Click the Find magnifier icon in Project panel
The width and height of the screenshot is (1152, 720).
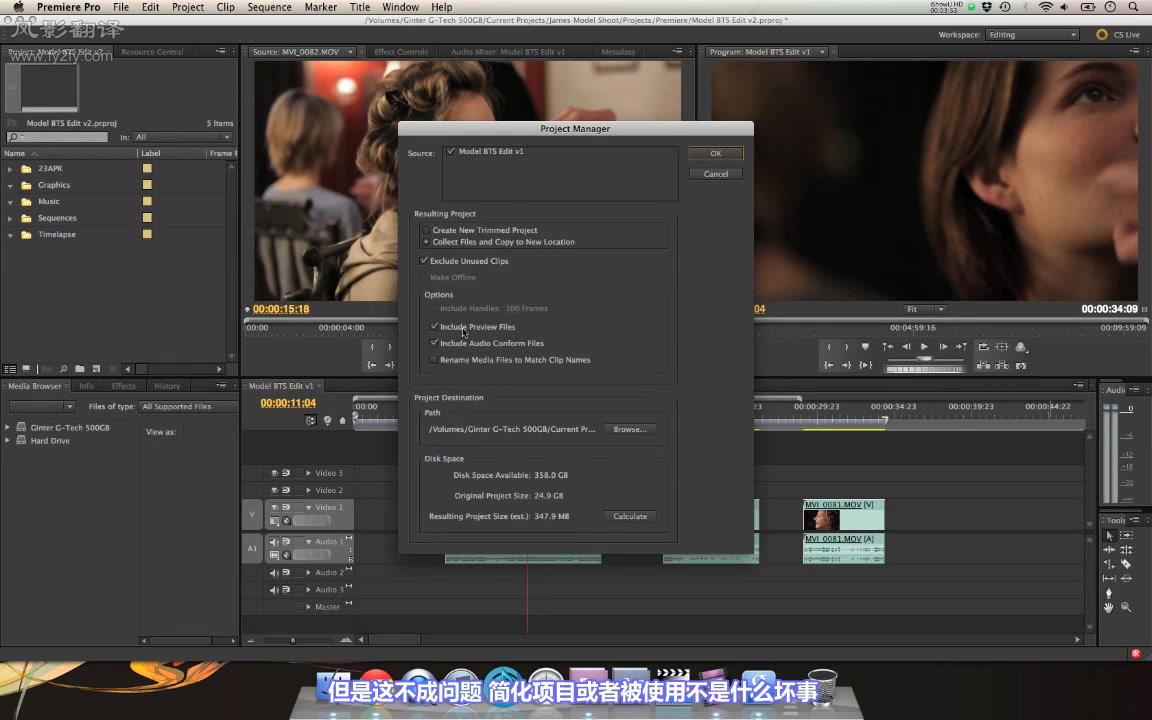coord(63,369)
